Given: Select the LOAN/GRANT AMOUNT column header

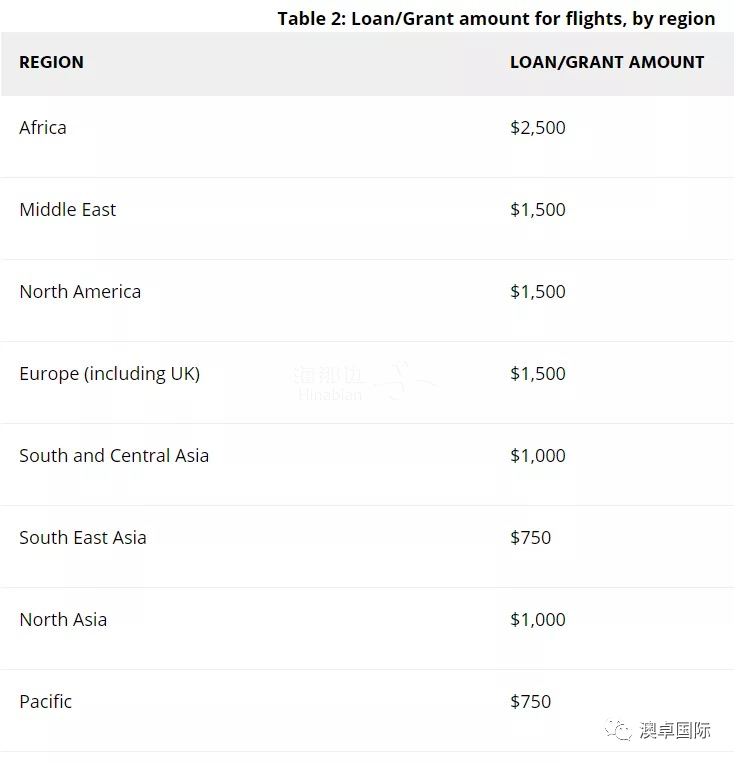Looking at the screenshot, I should tap(607, 62).
